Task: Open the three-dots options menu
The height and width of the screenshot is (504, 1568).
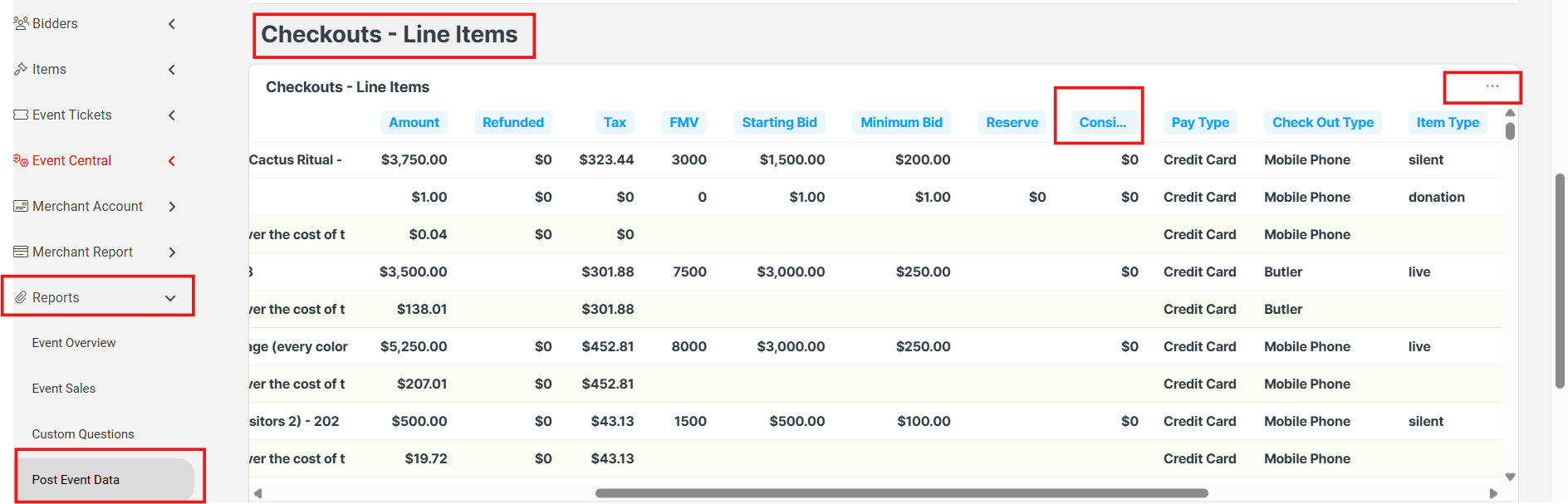Action: pyautogui.click(x=1492, y=86)
